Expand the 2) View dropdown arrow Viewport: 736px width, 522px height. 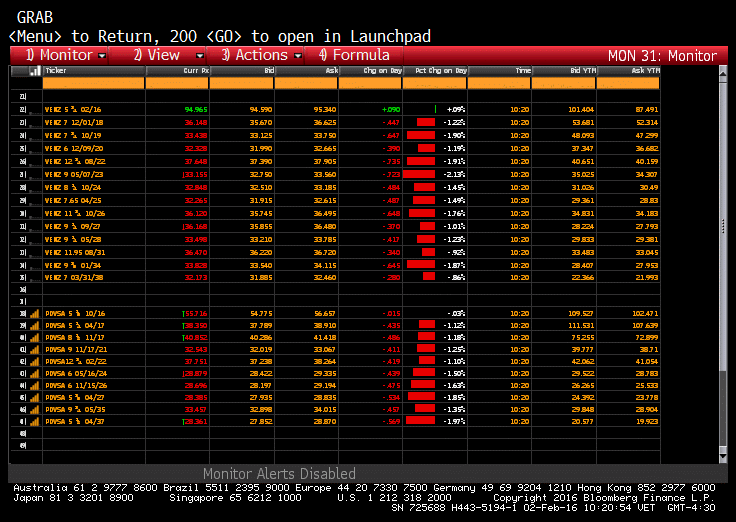click(200, 56)
